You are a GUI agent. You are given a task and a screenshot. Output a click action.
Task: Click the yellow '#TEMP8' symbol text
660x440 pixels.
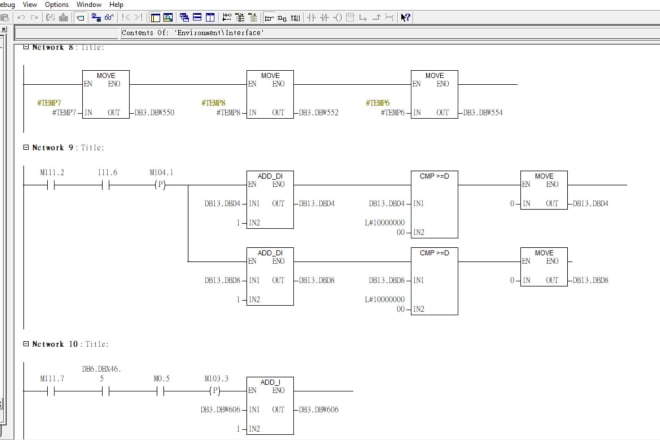[x=213, y=103]
